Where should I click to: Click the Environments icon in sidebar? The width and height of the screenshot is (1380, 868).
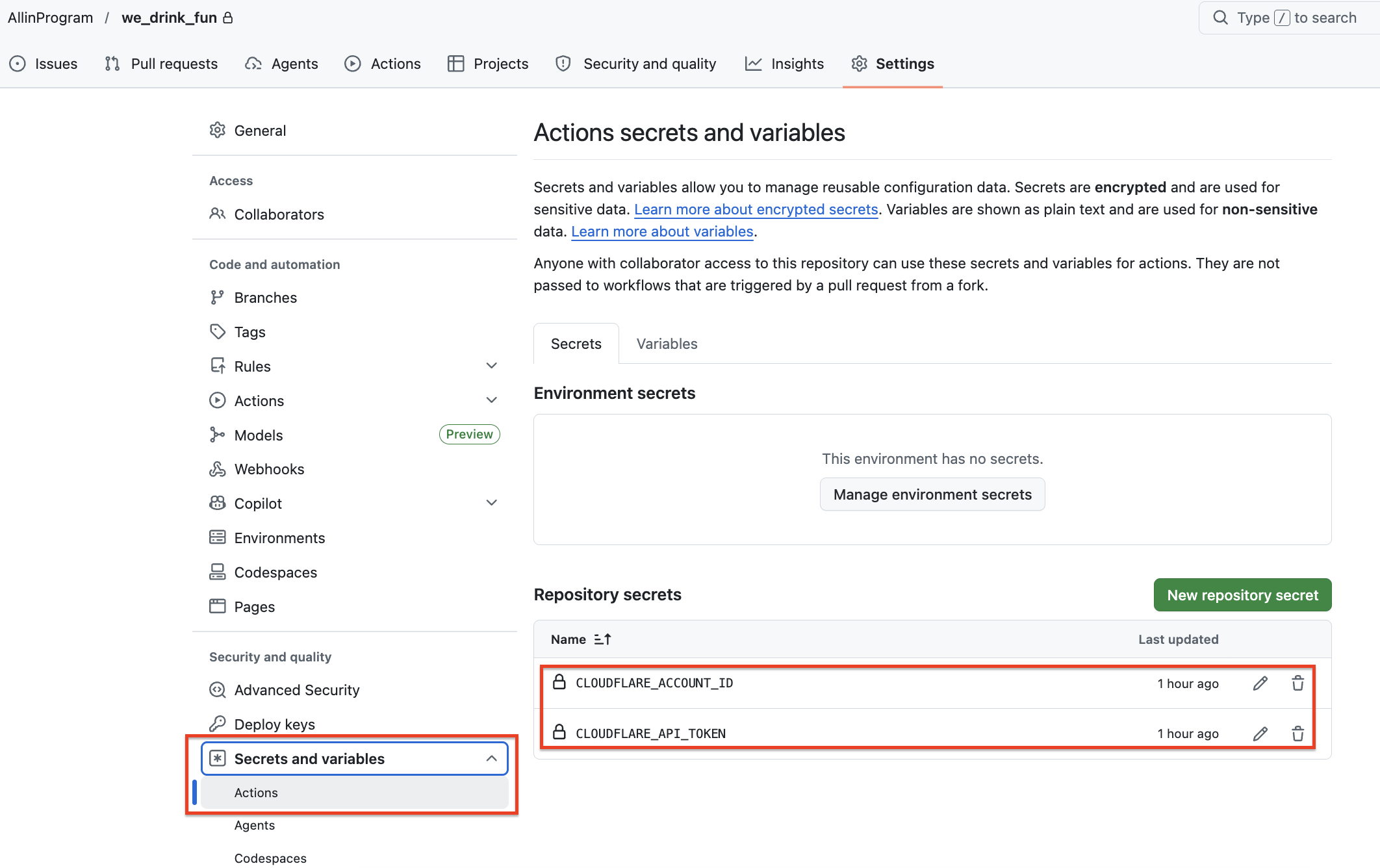[x=217, y=537]
